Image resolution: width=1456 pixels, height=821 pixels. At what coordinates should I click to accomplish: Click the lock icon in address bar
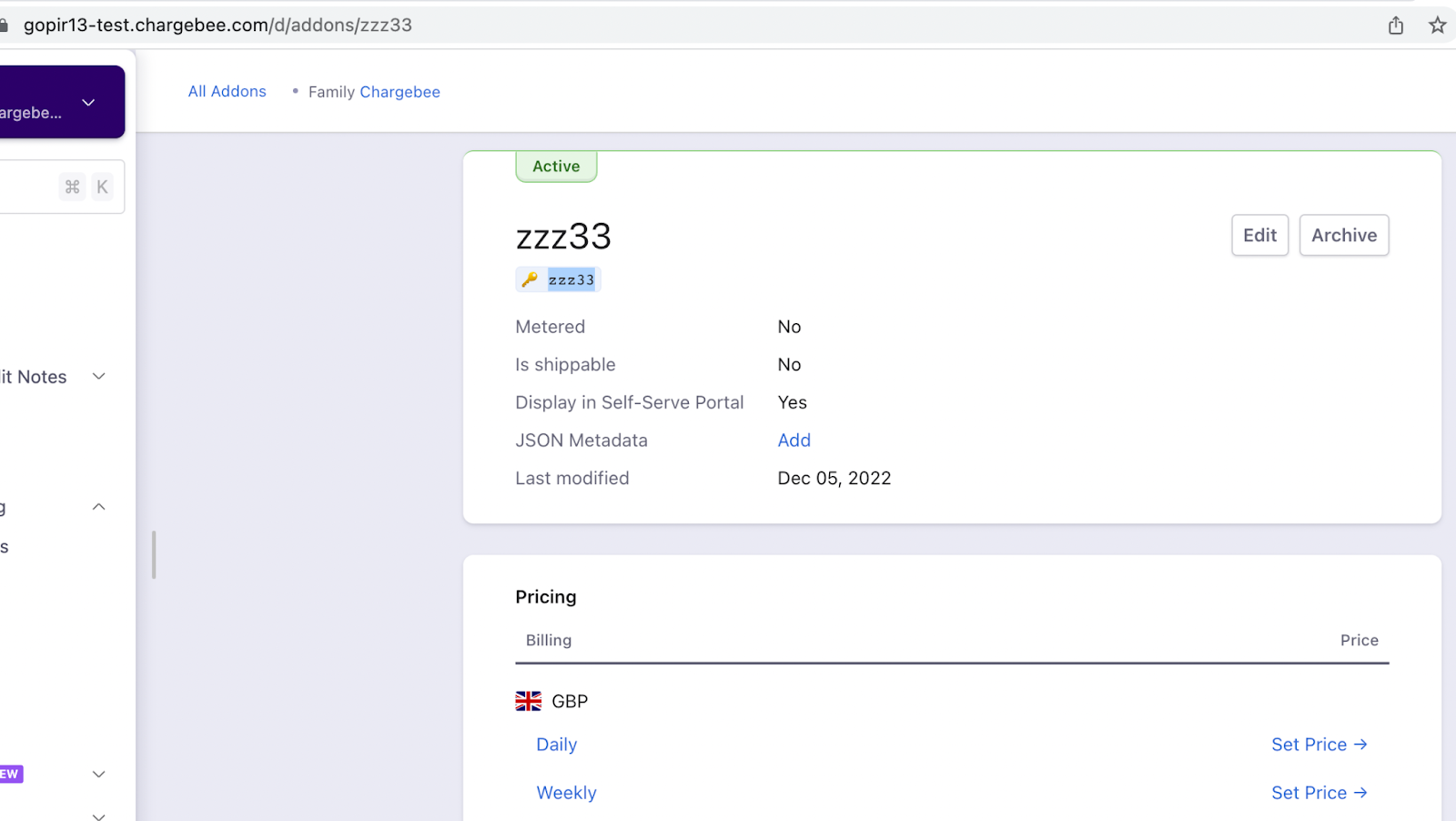pos(5,25)
